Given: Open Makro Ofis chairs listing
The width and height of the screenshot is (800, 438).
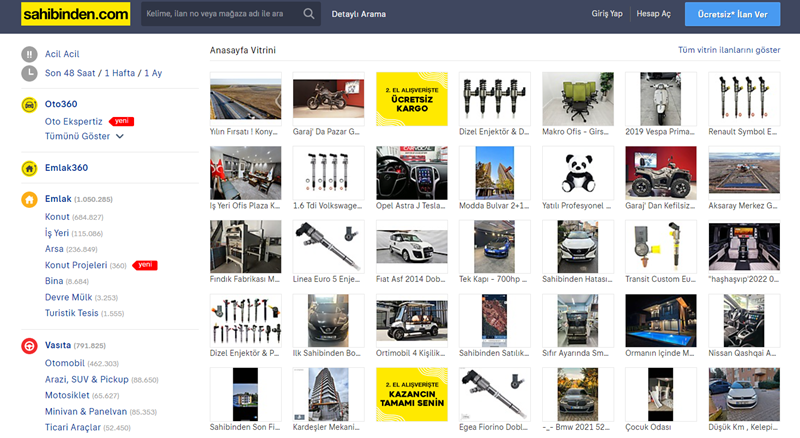Looking at the screenshot, I should pyautogui.click(x=578, y=99).
